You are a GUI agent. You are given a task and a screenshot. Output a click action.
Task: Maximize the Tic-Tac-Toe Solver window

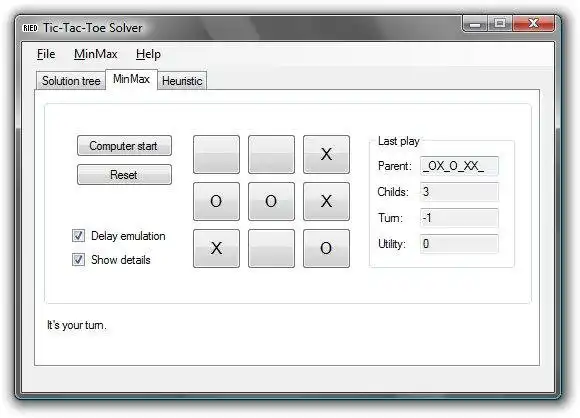coord(500,24)
